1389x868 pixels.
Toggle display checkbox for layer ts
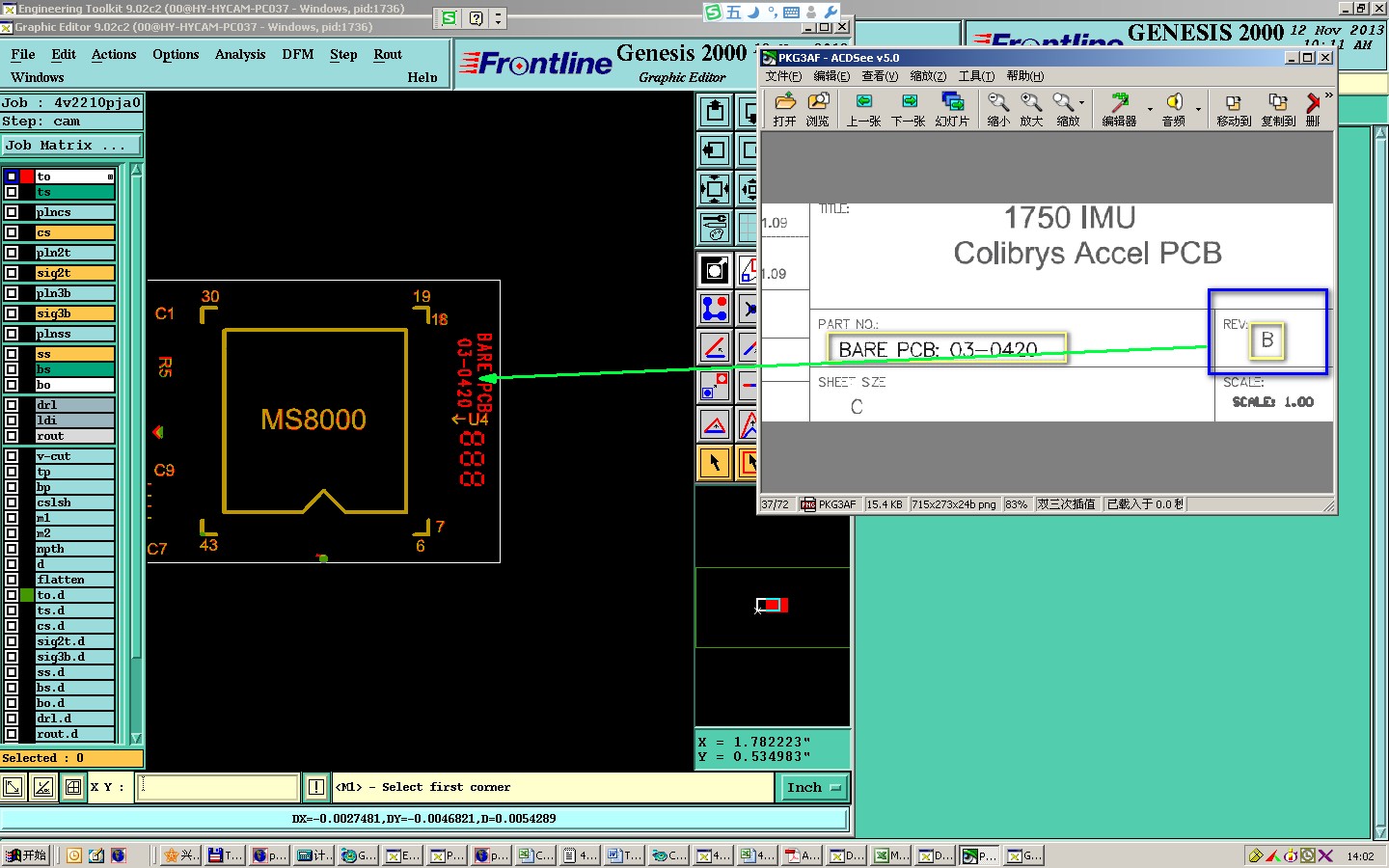(x=12, y=192)
